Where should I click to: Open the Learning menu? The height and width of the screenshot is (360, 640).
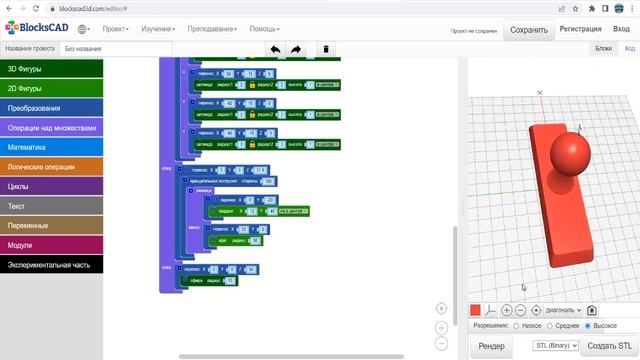click(158, 29)
